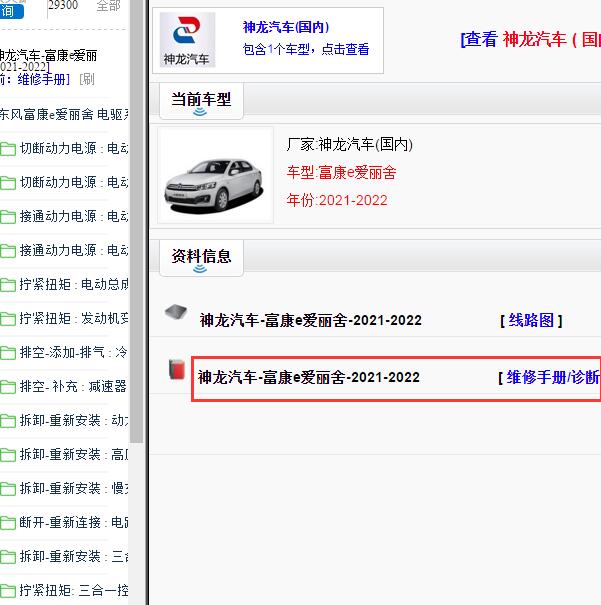Open folder icon for 拆卸-重新安装 : 慢
Image resolution: width=601 pixels, height=605 pixels.
click(x=8, y=489)
